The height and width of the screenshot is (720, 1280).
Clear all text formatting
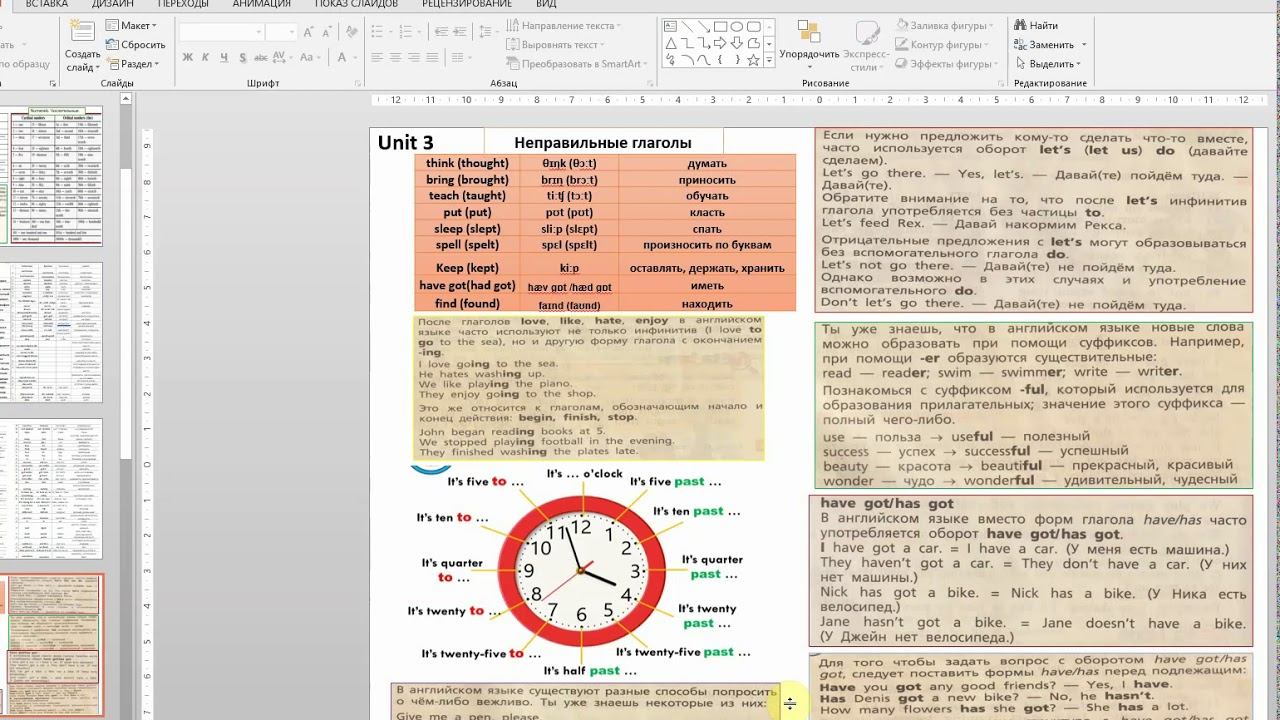(352, 32)
